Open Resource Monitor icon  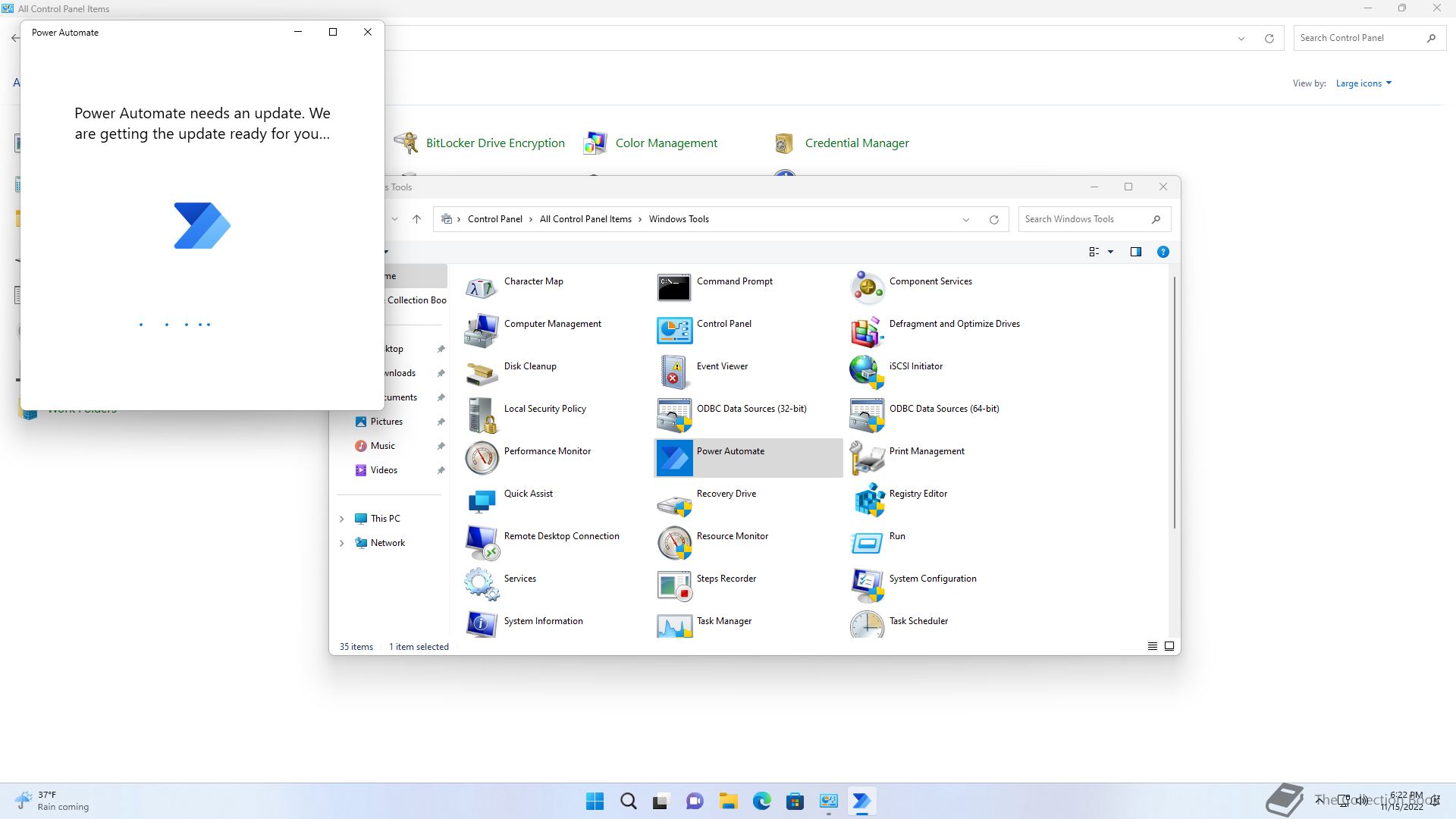(x=674, y=543)
